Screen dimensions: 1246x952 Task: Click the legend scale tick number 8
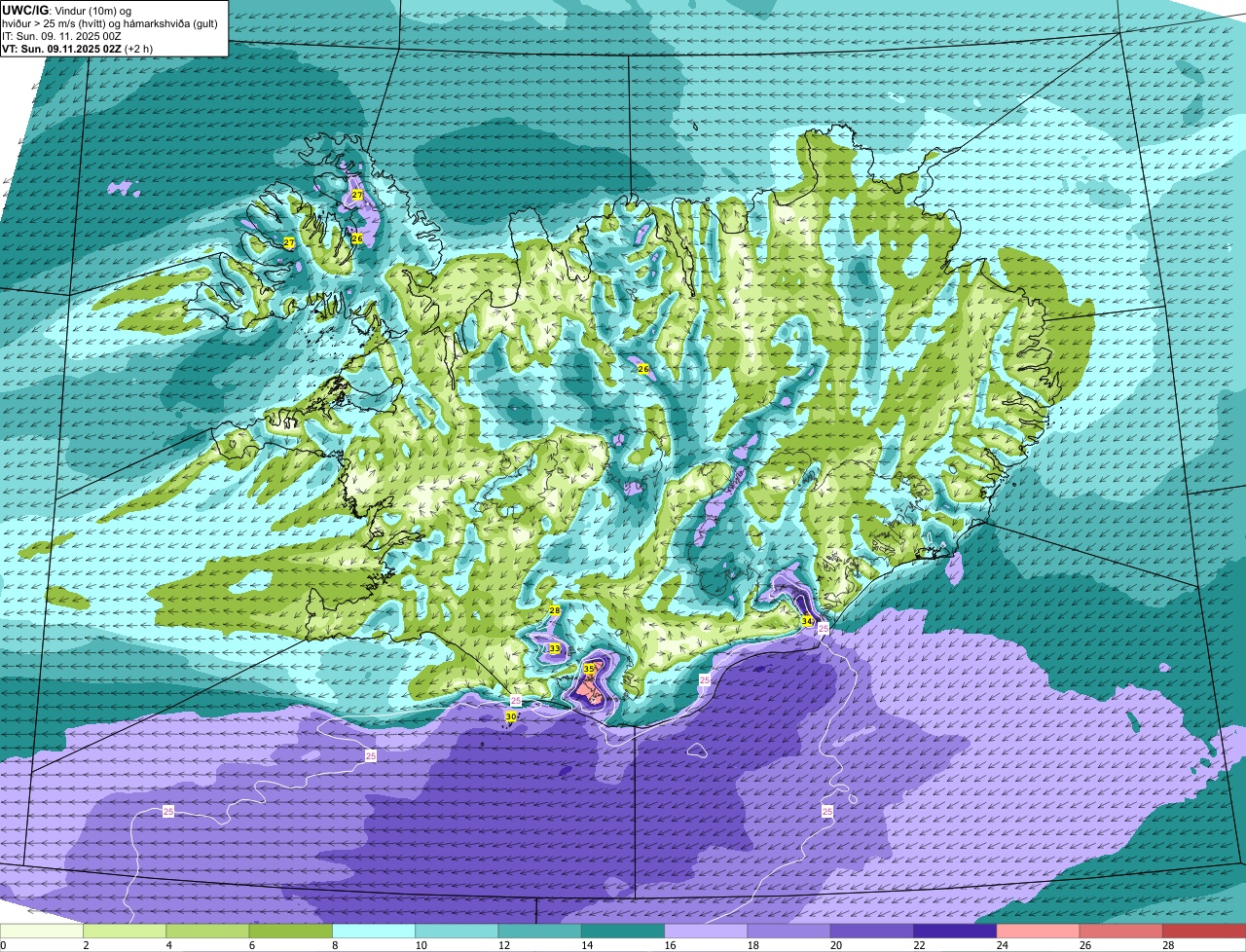(x=333, y=945)
